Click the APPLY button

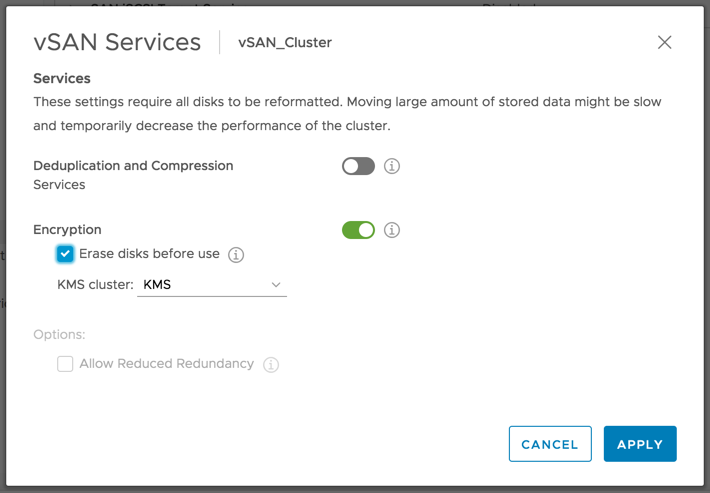pyautogui.click(x=640, y=444)
